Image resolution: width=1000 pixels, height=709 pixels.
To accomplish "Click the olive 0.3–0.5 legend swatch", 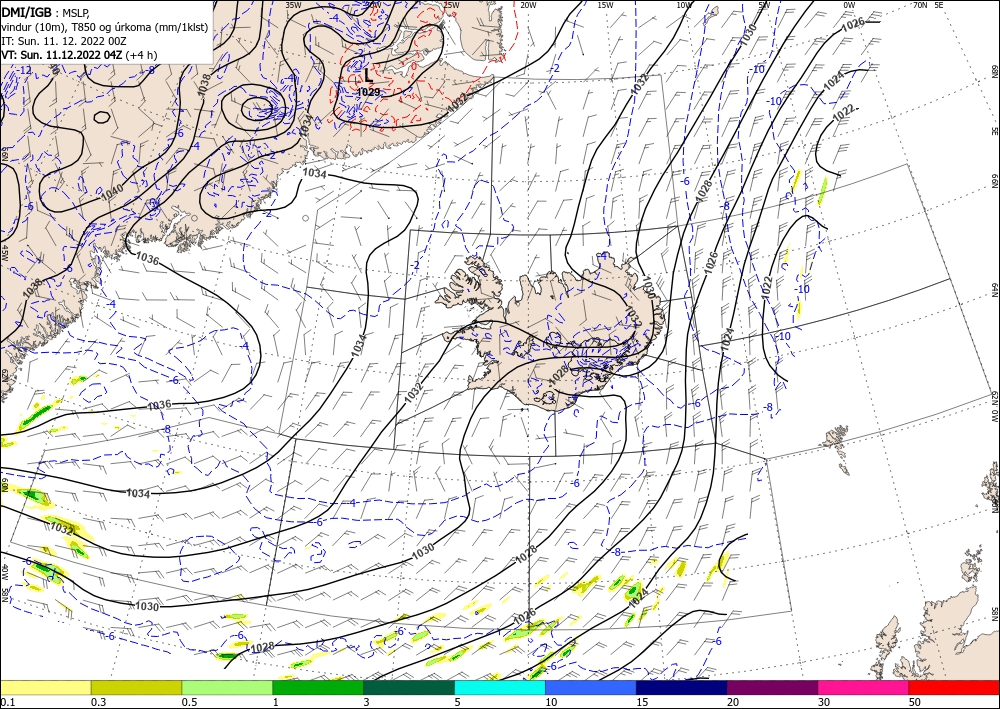I will click(x=136, y=687).
